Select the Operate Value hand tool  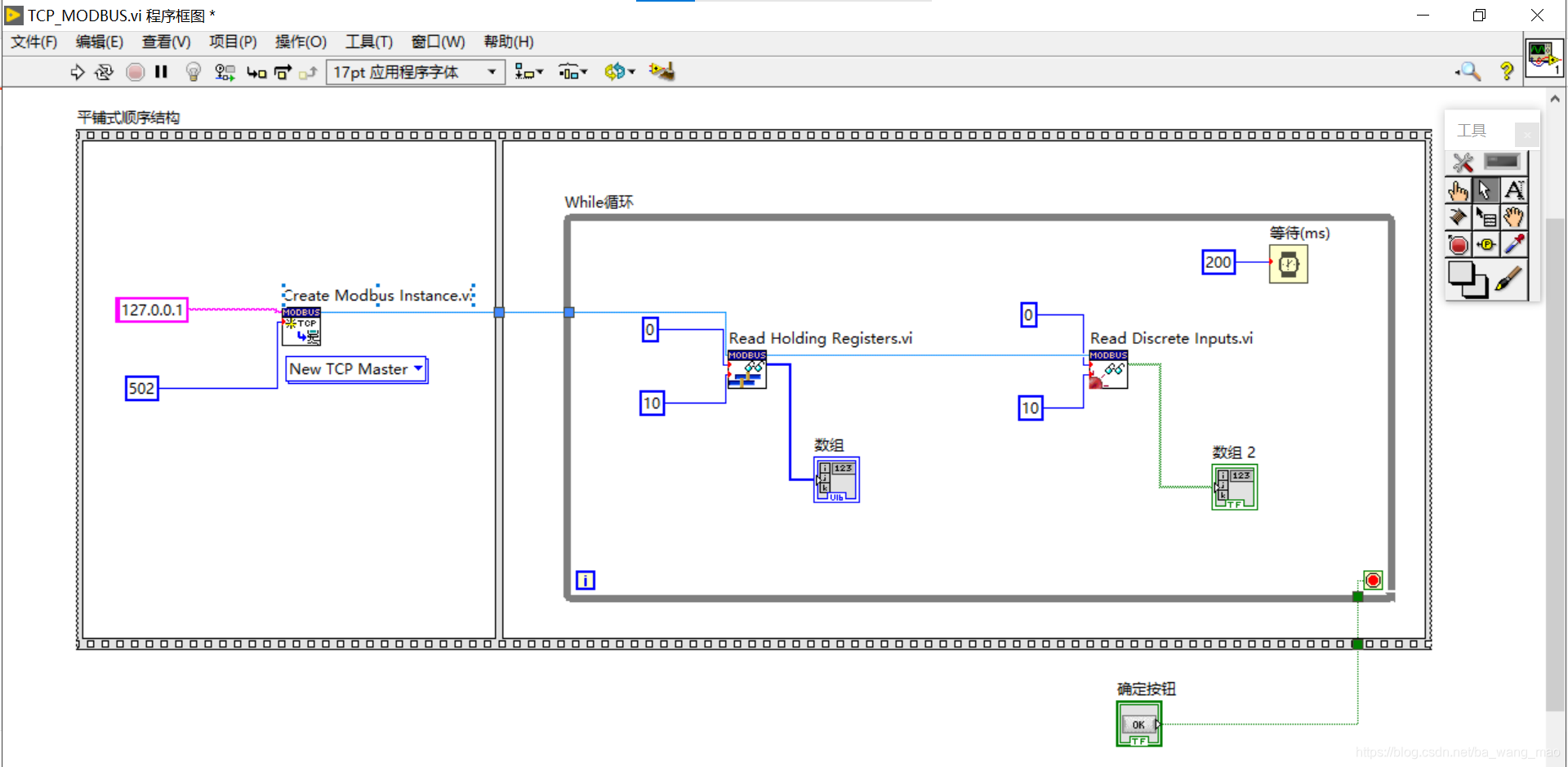pyautogui.click(x=1459, y=190)
